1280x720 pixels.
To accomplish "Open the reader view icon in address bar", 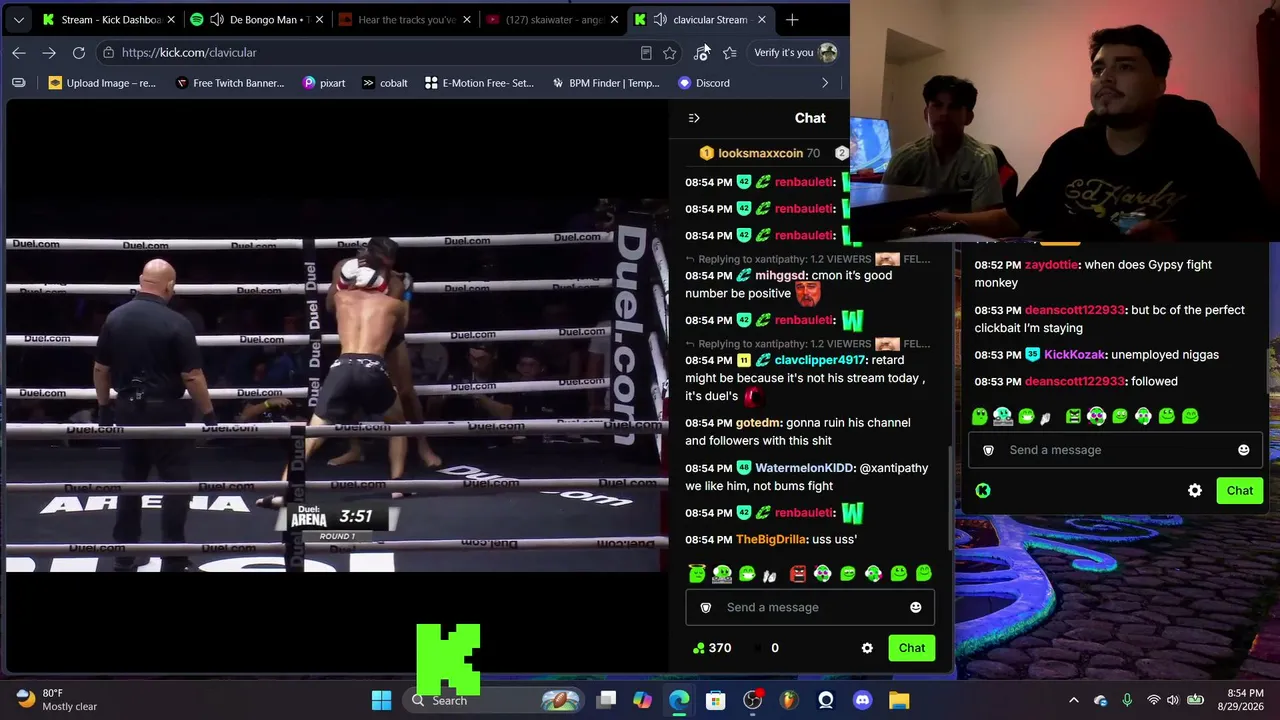I will [x=646, y=52].
